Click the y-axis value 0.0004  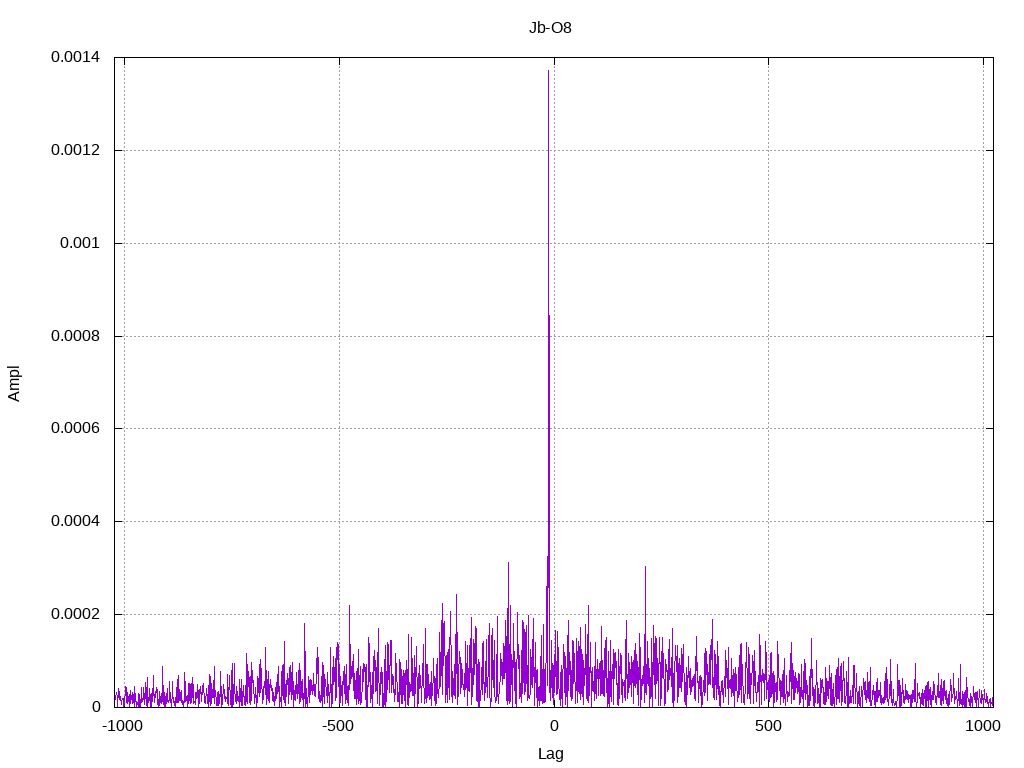coord(75,521)
